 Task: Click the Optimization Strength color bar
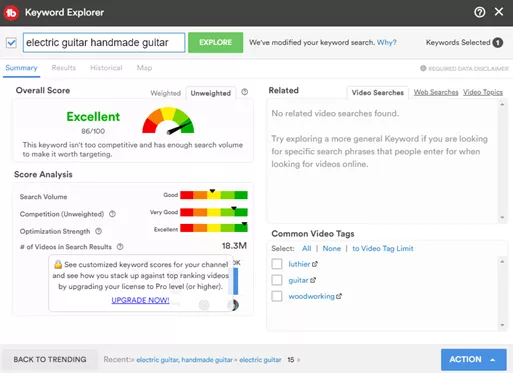[214, 228]
